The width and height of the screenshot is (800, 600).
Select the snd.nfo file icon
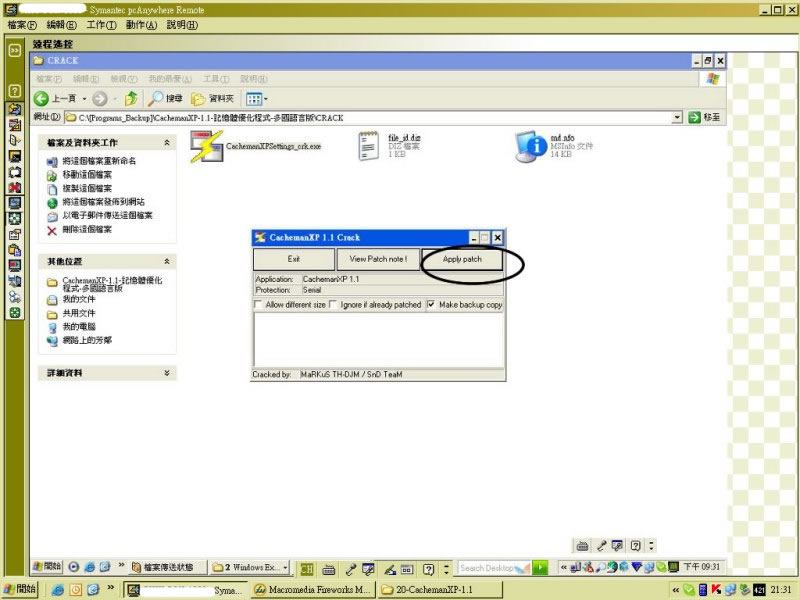(x=531, y=146)
